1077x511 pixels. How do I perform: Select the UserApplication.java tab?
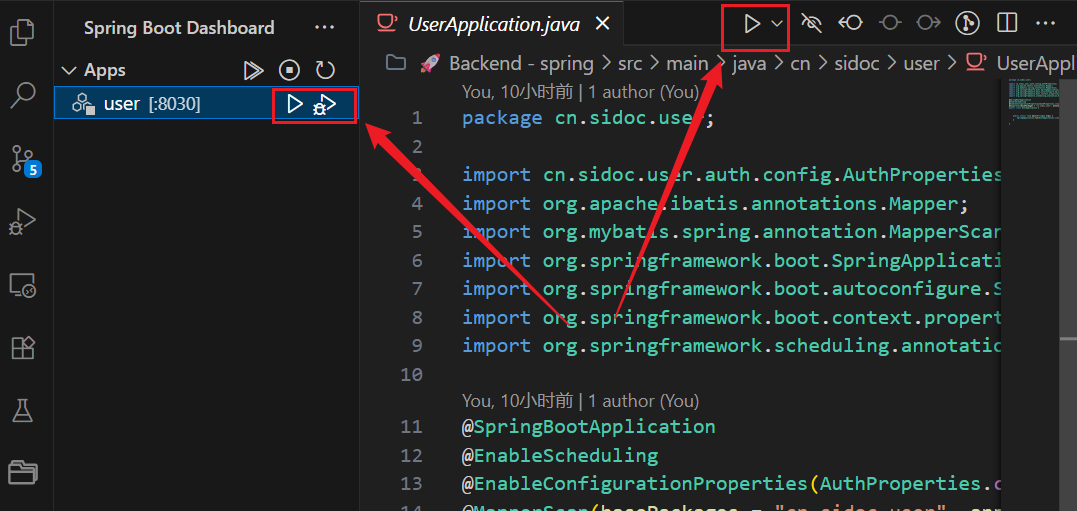(491, 23)
